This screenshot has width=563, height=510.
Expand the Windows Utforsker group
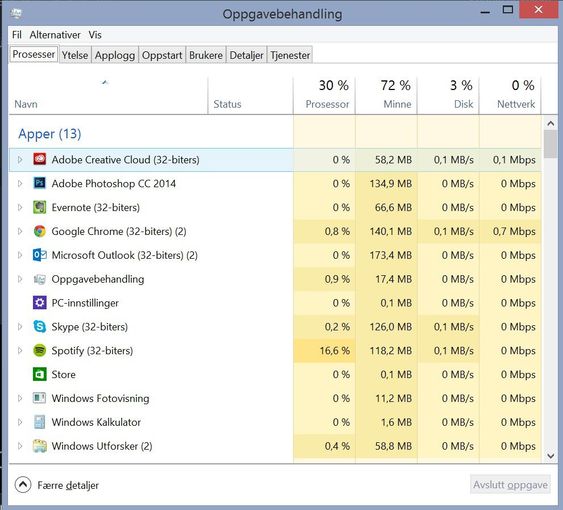[x=20, y=446]
